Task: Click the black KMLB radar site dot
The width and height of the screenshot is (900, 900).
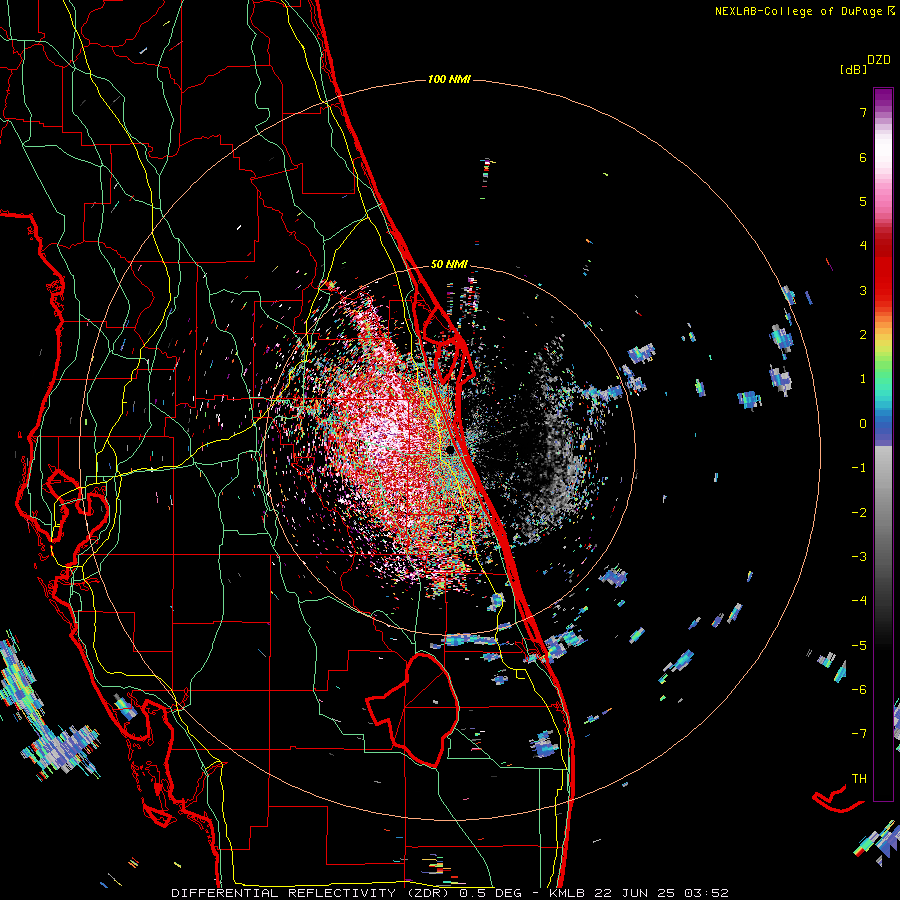Action: [x=450, y=450]
